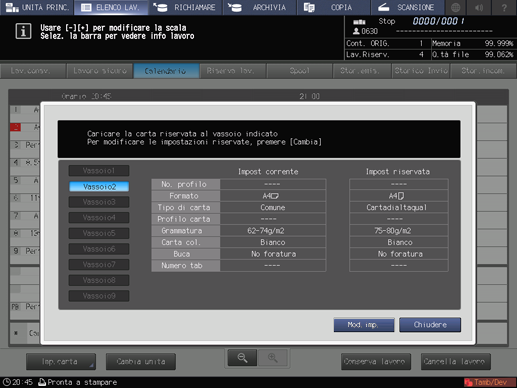Click the 'No. profilo' row label
This screenshot has width=517, height=388.
click(x=185, y=184)
